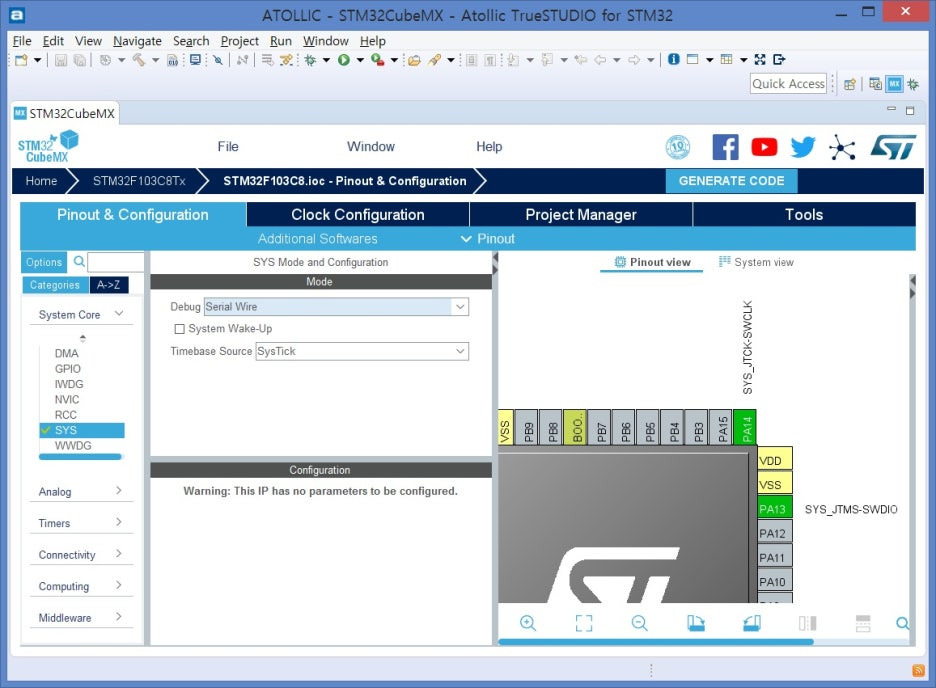Click the ST logo in the header
The width and height of the screenshot is (936, 688).
point(894,147)
